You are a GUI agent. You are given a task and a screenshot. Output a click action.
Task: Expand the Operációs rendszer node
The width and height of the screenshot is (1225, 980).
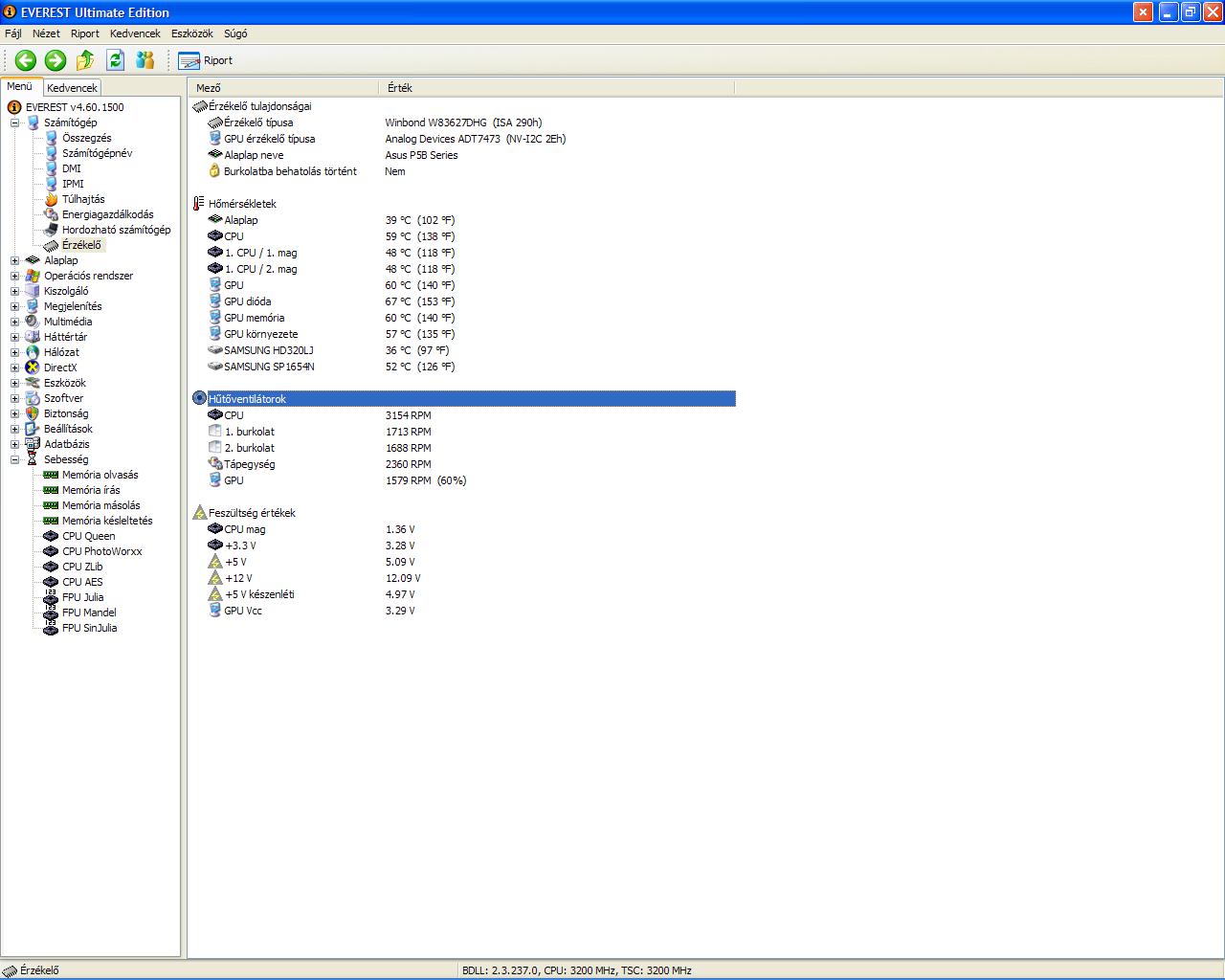click(x=14, y=276)
